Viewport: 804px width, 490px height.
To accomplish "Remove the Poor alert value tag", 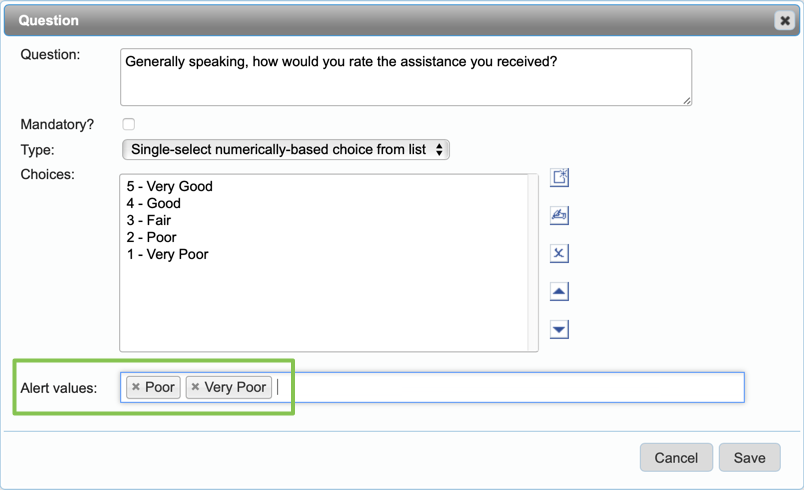I will pos(136,387).
